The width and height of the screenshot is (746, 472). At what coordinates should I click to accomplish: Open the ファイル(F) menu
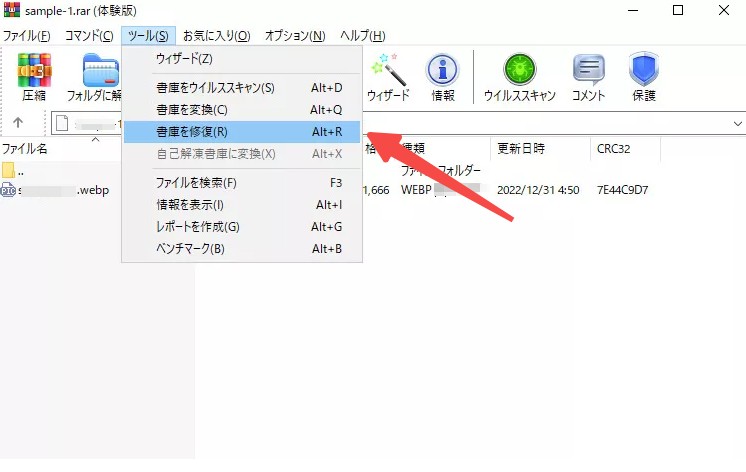point(27,36)
